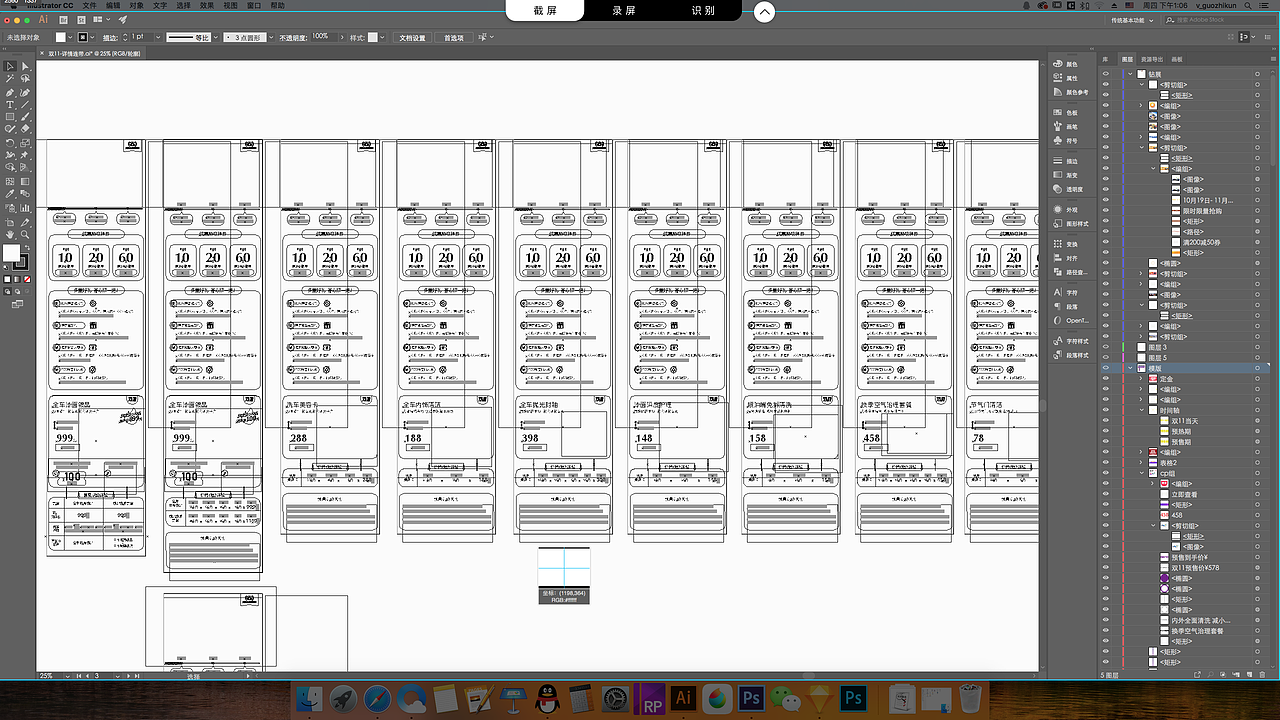The width and height of the screenshot is (1280, 720).
Task: Hide the 图层 3 layer
Action: click(x=1105, y=347)
